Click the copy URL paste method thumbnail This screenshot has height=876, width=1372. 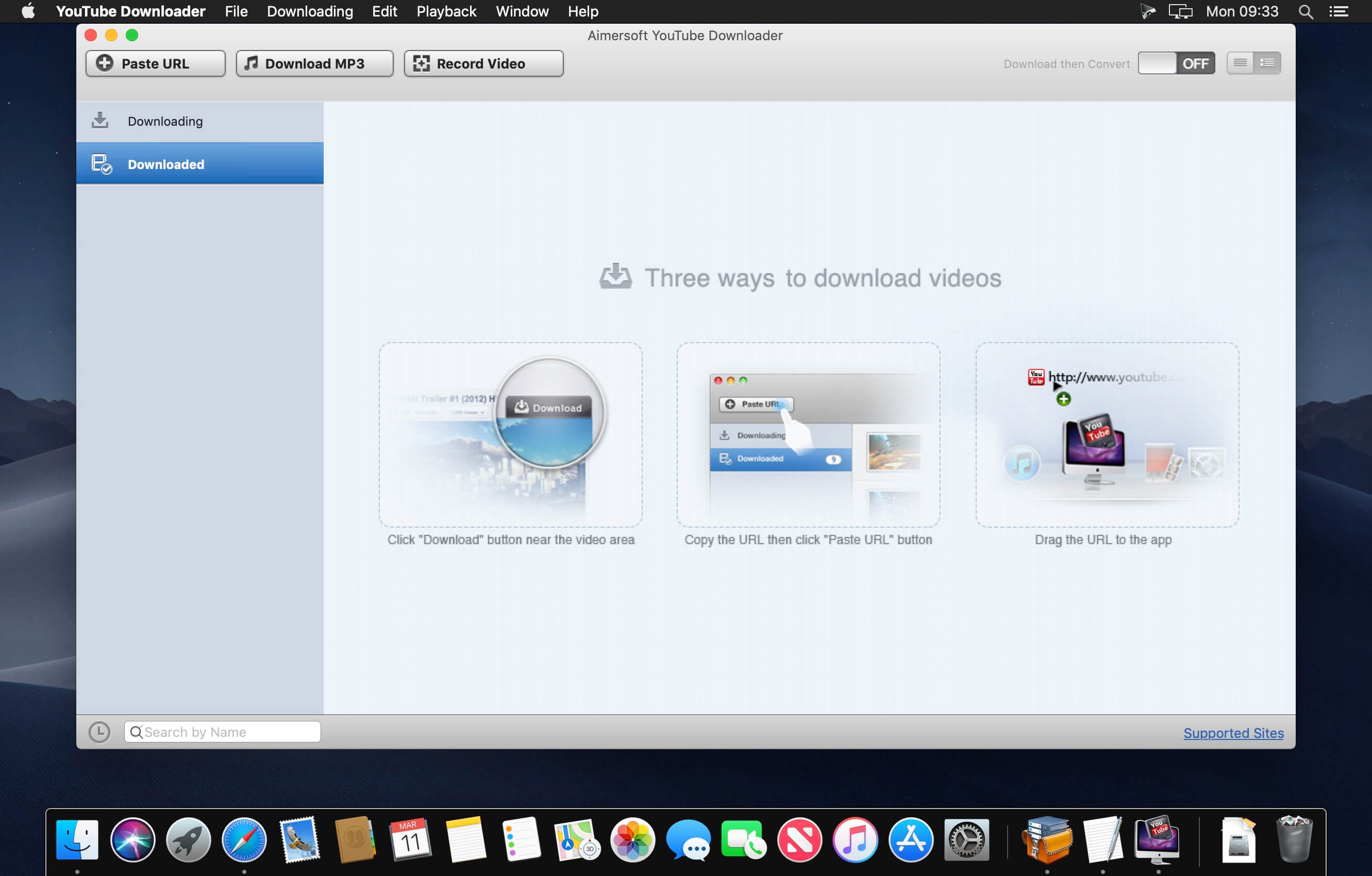pyautogui.click(x=808, y=435)
